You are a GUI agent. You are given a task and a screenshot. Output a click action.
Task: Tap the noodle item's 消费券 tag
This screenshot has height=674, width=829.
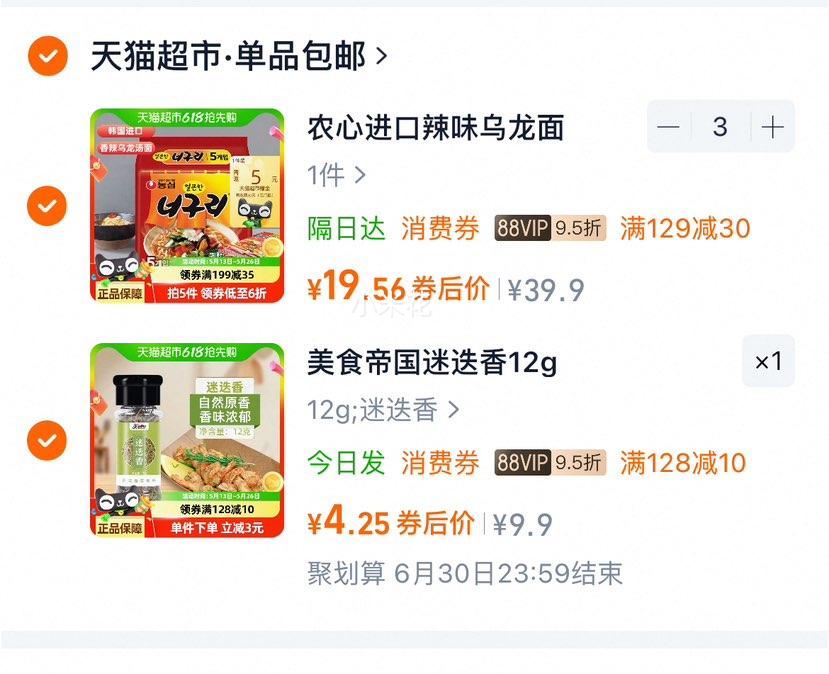(440, 228)
